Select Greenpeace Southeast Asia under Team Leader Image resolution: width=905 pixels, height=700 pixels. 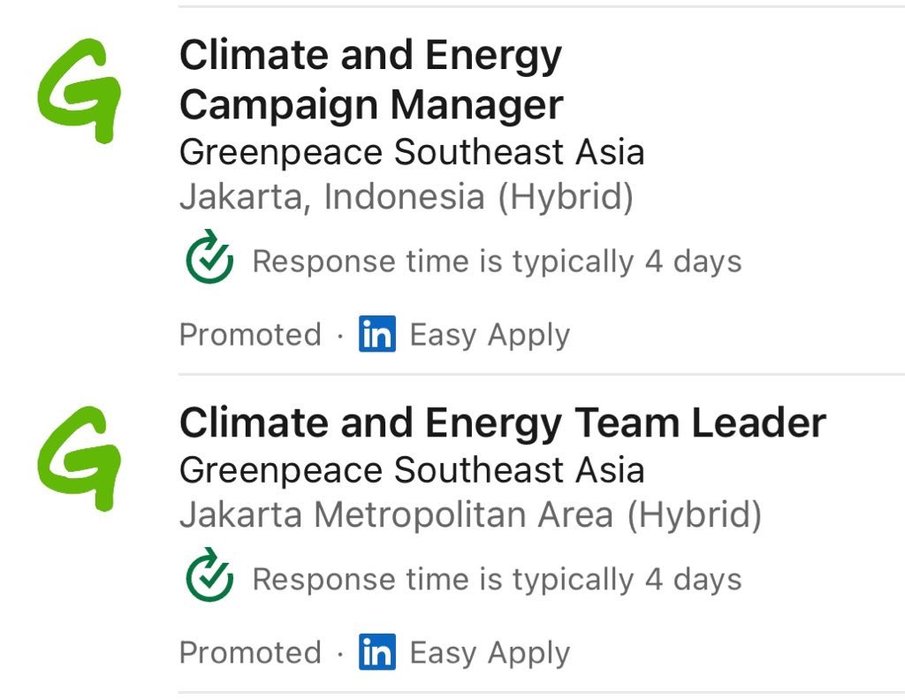click(x=412, y=469)
